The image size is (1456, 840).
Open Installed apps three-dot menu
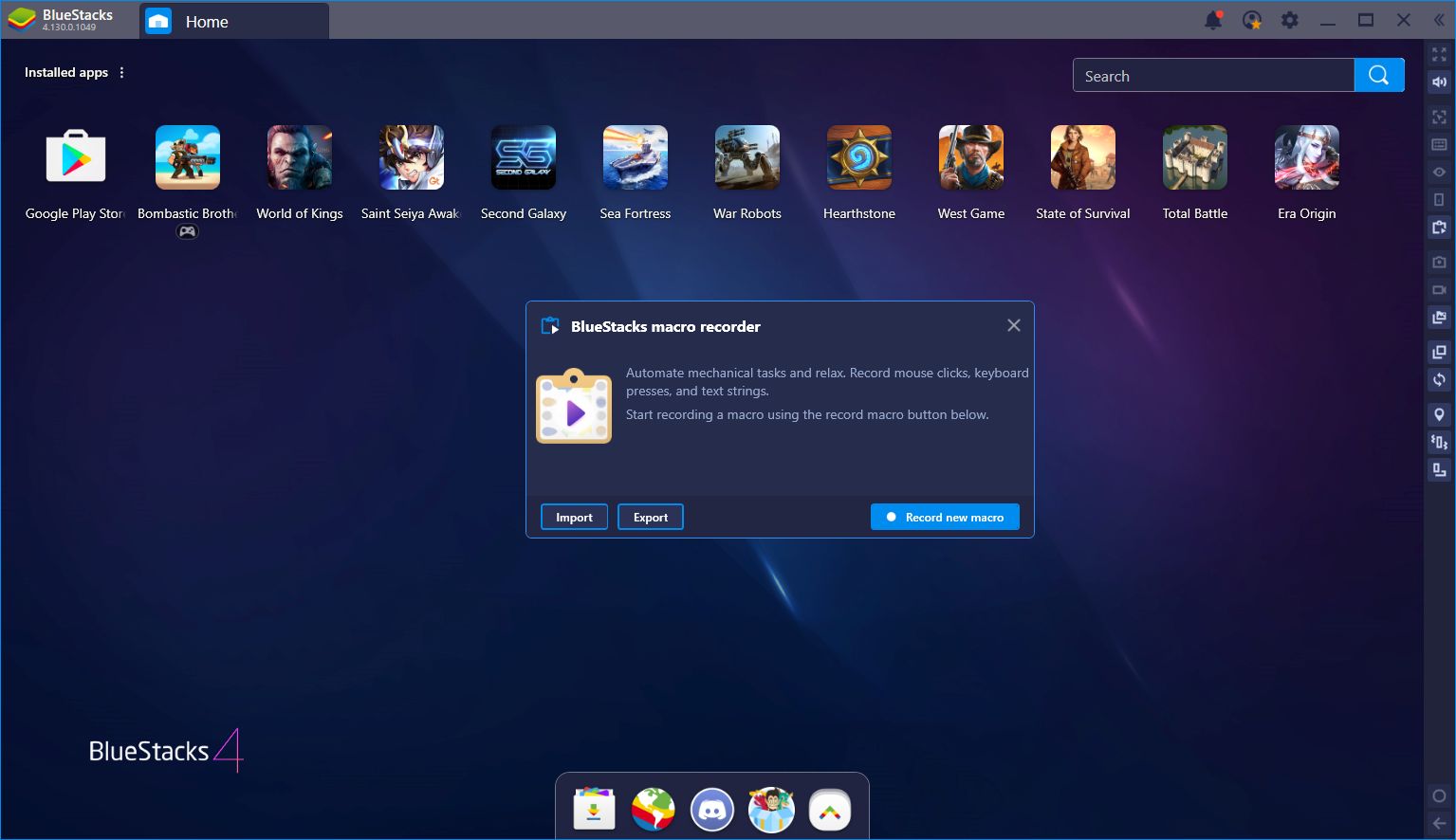[121, 72]
